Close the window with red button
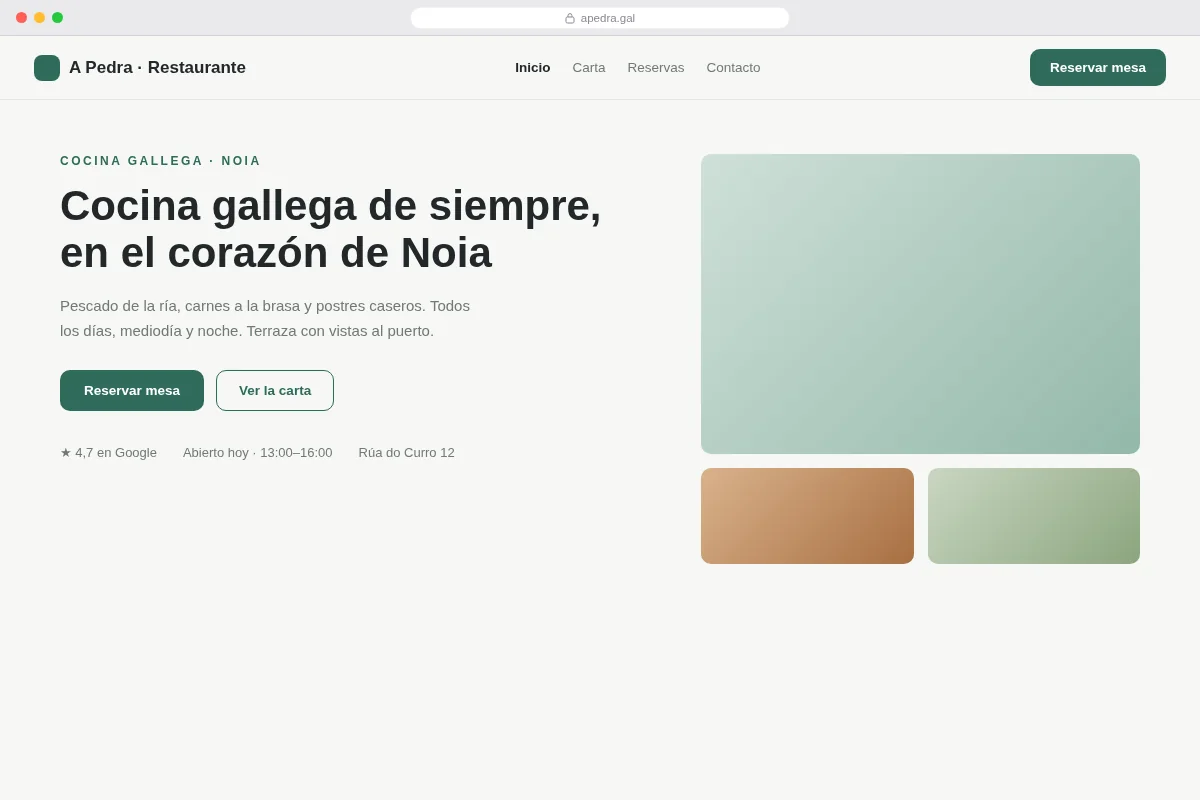 pyautogui.click(x=21, y=18)
